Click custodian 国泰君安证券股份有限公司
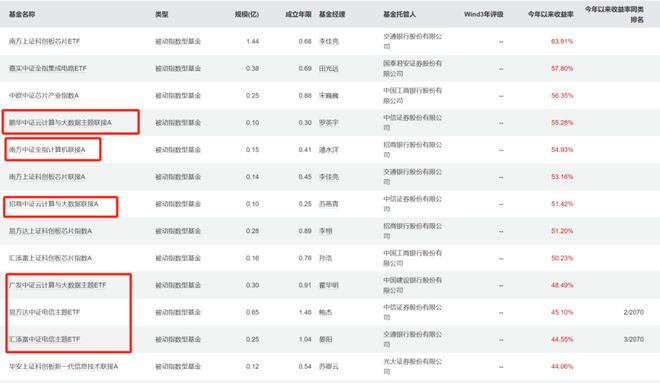The image size is (660, 383). pyautogui.click(x=412, y=68)
